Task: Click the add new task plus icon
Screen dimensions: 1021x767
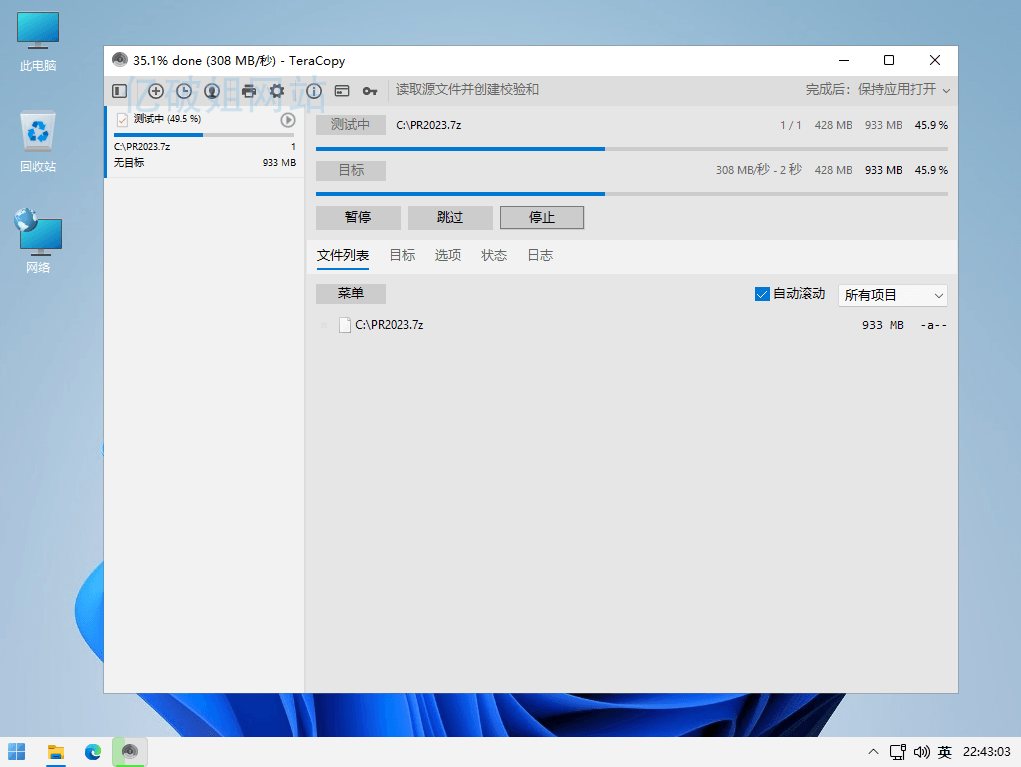Action: [x=156, y=91]
